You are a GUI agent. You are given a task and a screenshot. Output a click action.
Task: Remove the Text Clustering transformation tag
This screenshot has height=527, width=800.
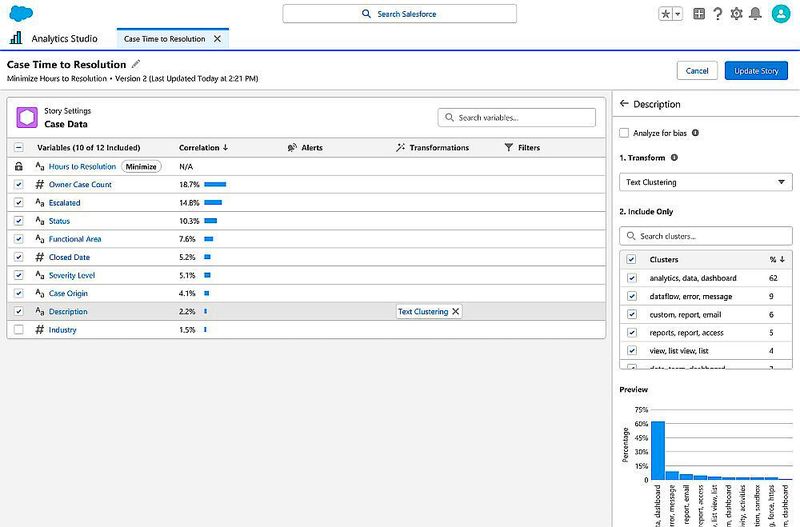pyautogui.click(x=456, y=311)
